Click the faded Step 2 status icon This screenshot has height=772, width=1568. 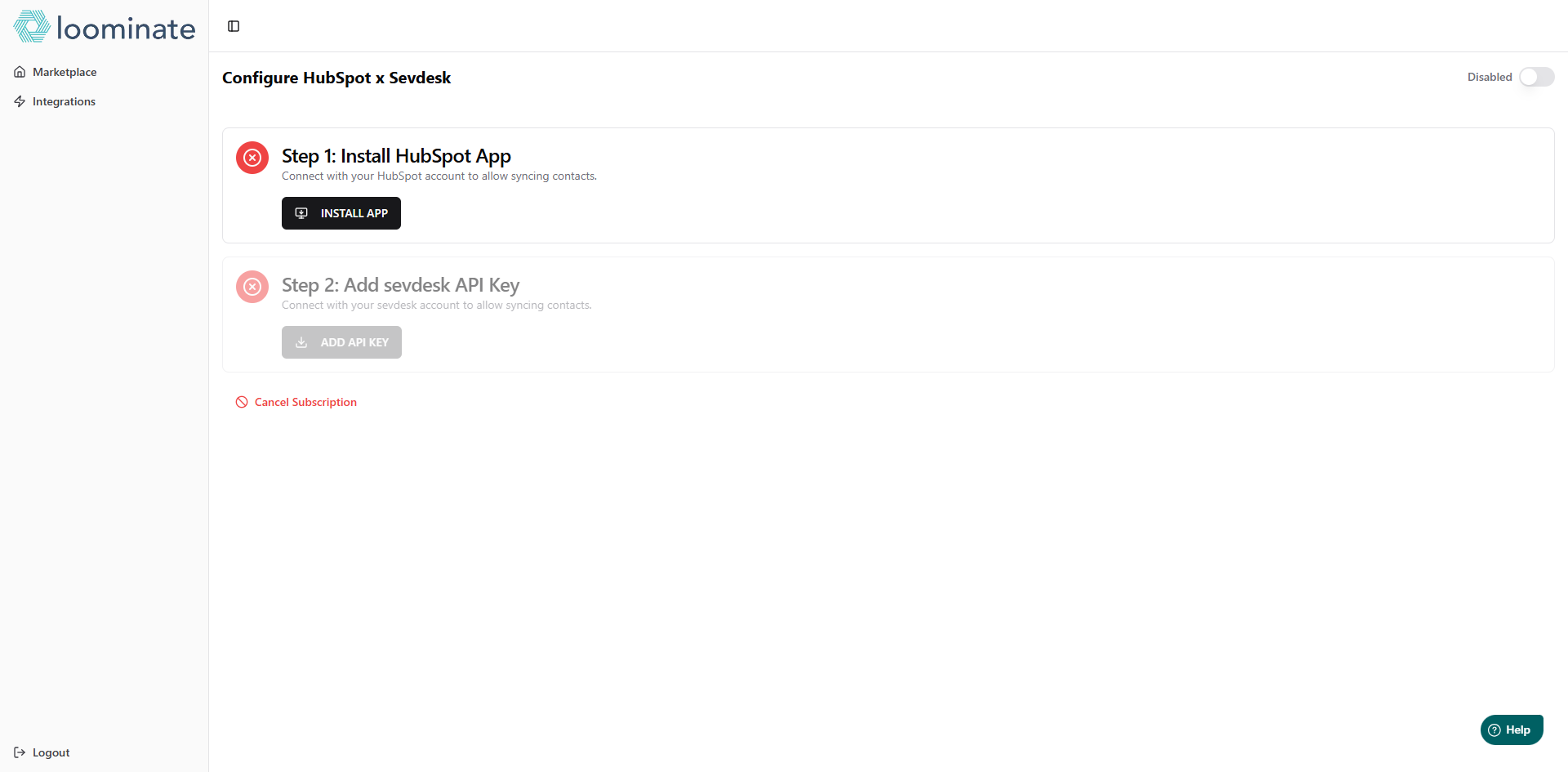coord(252,287)
